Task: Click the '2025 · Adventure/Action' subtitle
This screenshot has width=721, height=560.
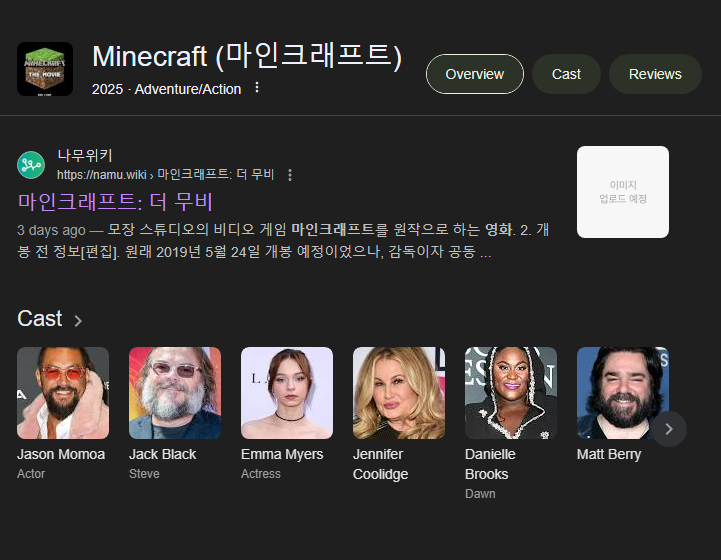Action: coord(166,89)
